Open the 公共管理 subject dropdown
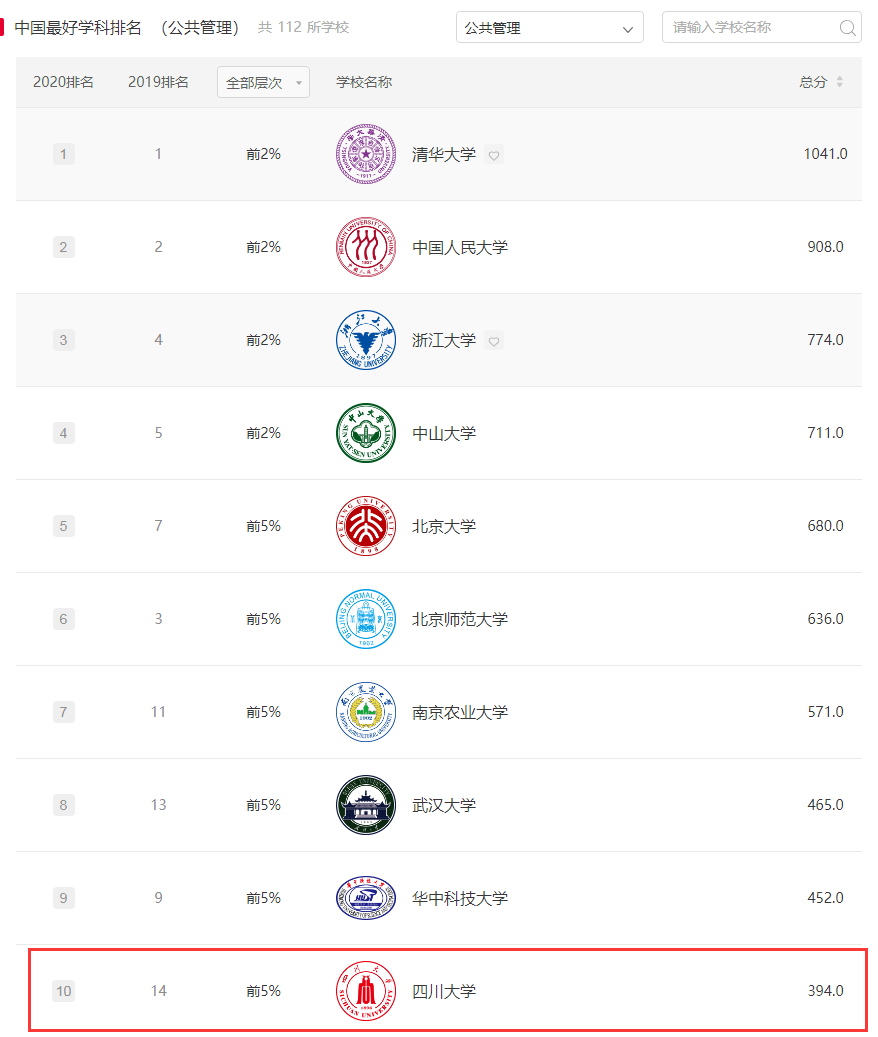The height and width of the screenshot is (1037, 878). tap(549, 27)
